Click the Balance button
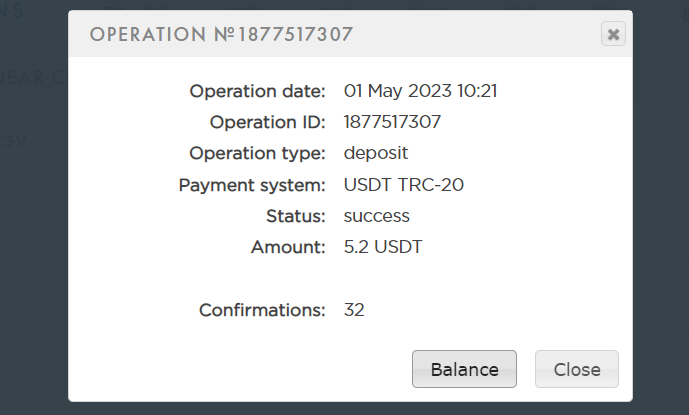This screenshot has width=689, height=415. click(464, 369)
